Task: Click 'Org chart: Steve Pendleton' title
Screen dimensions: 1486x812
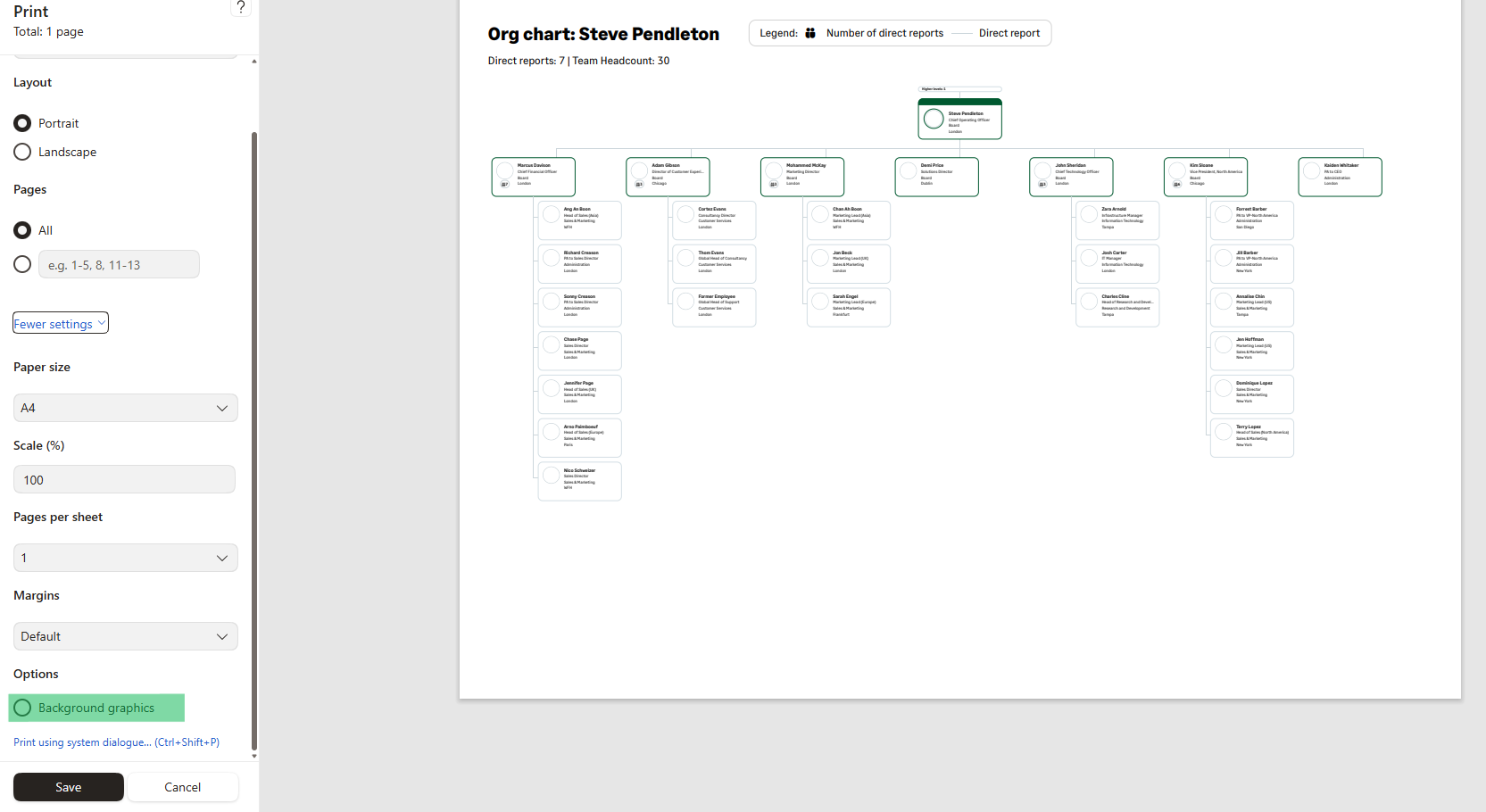Action: point(603,34)
